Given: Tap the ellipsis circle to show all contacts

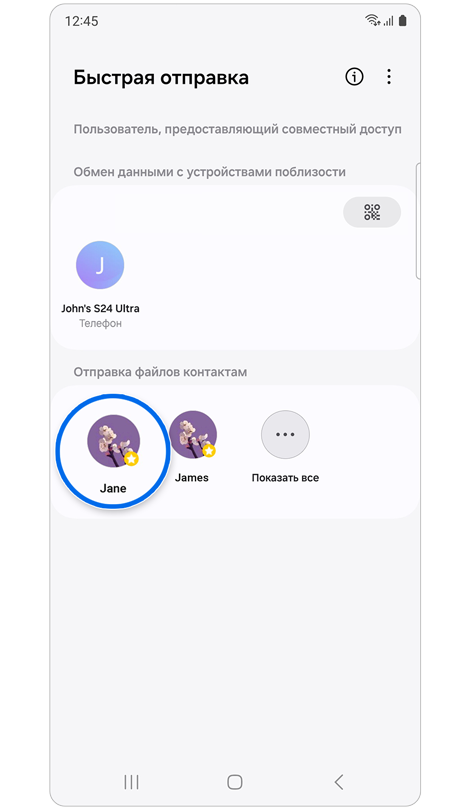Looking at the screenshot, I should 285,434.
